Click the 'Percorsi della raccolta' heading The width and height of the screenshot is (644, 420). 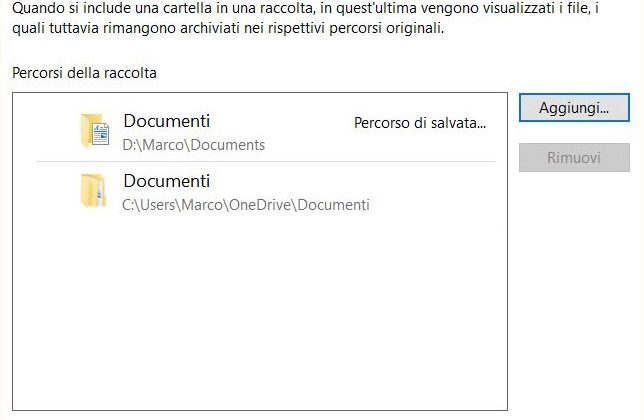click(x=84, y=74)
